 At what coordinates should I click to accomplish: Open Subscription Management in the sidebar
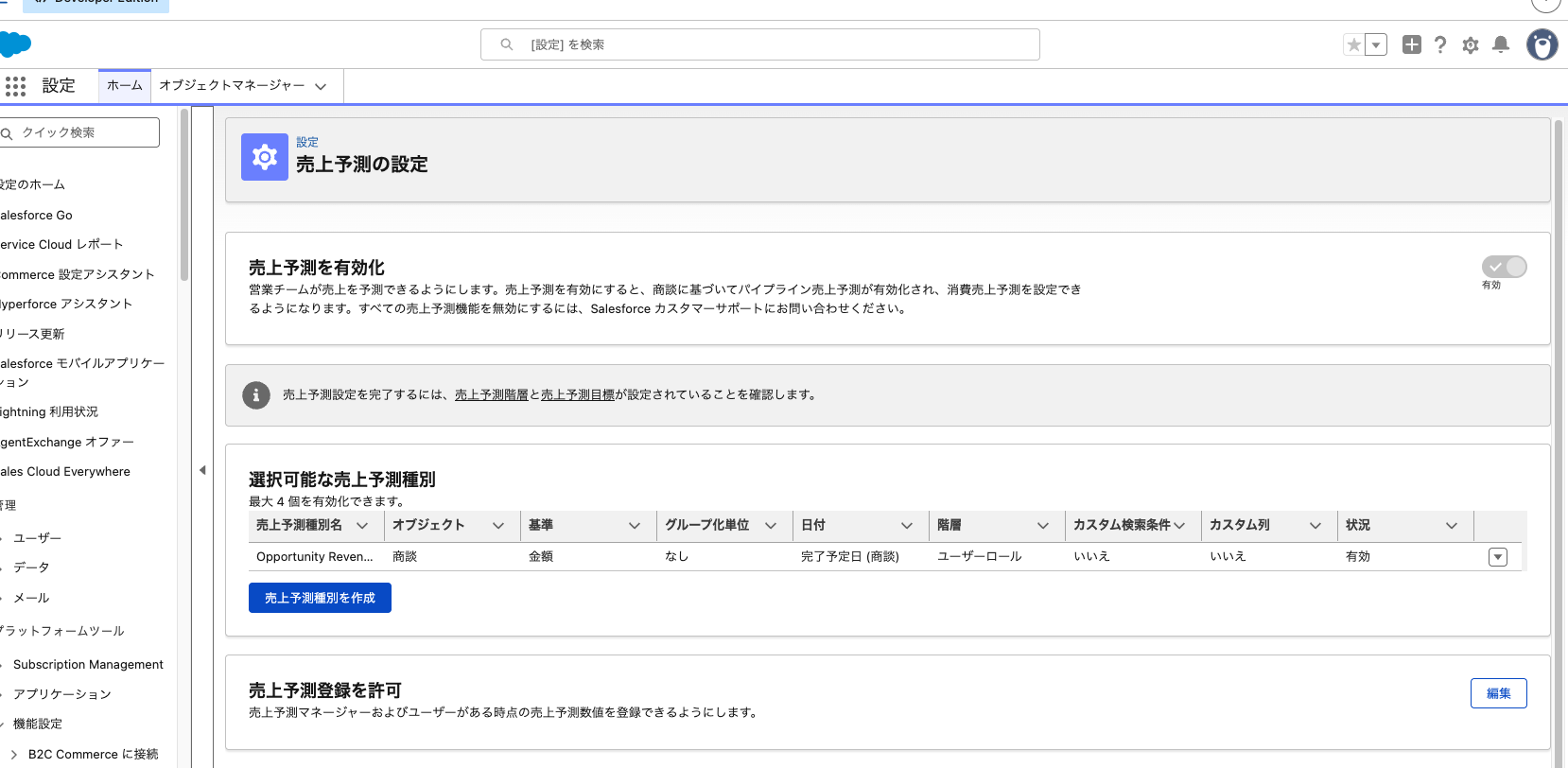coord(88,665)
